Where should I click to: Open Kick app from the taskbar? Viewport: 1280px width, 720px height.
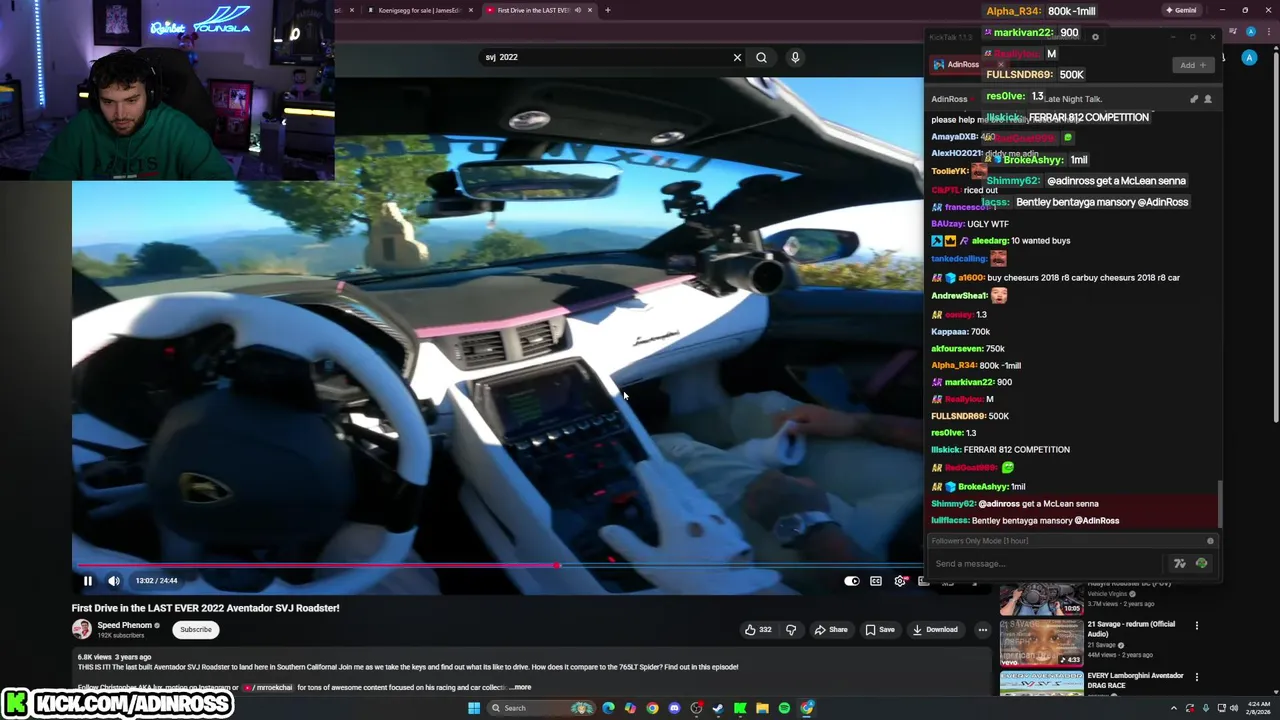(x=740, y=708)
